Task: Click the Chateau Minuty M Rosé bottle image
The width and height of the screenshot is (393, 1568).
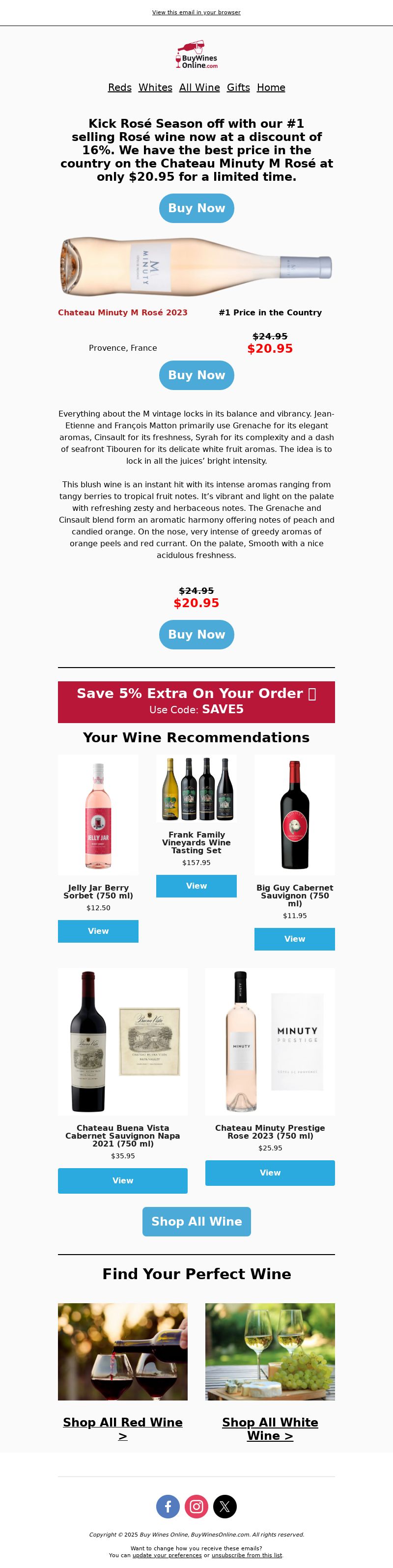Action: tap(196, 267)
